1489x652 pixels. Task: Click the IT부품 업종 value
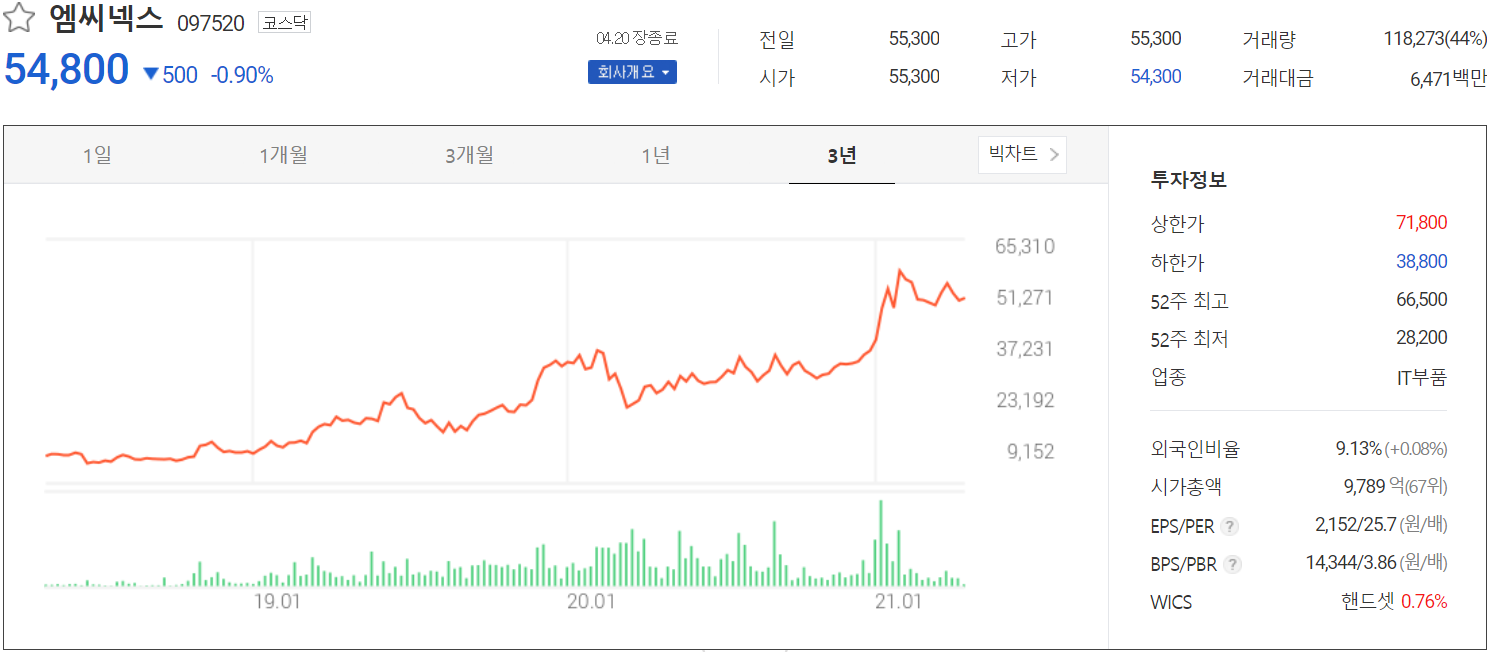(1421, 377)
